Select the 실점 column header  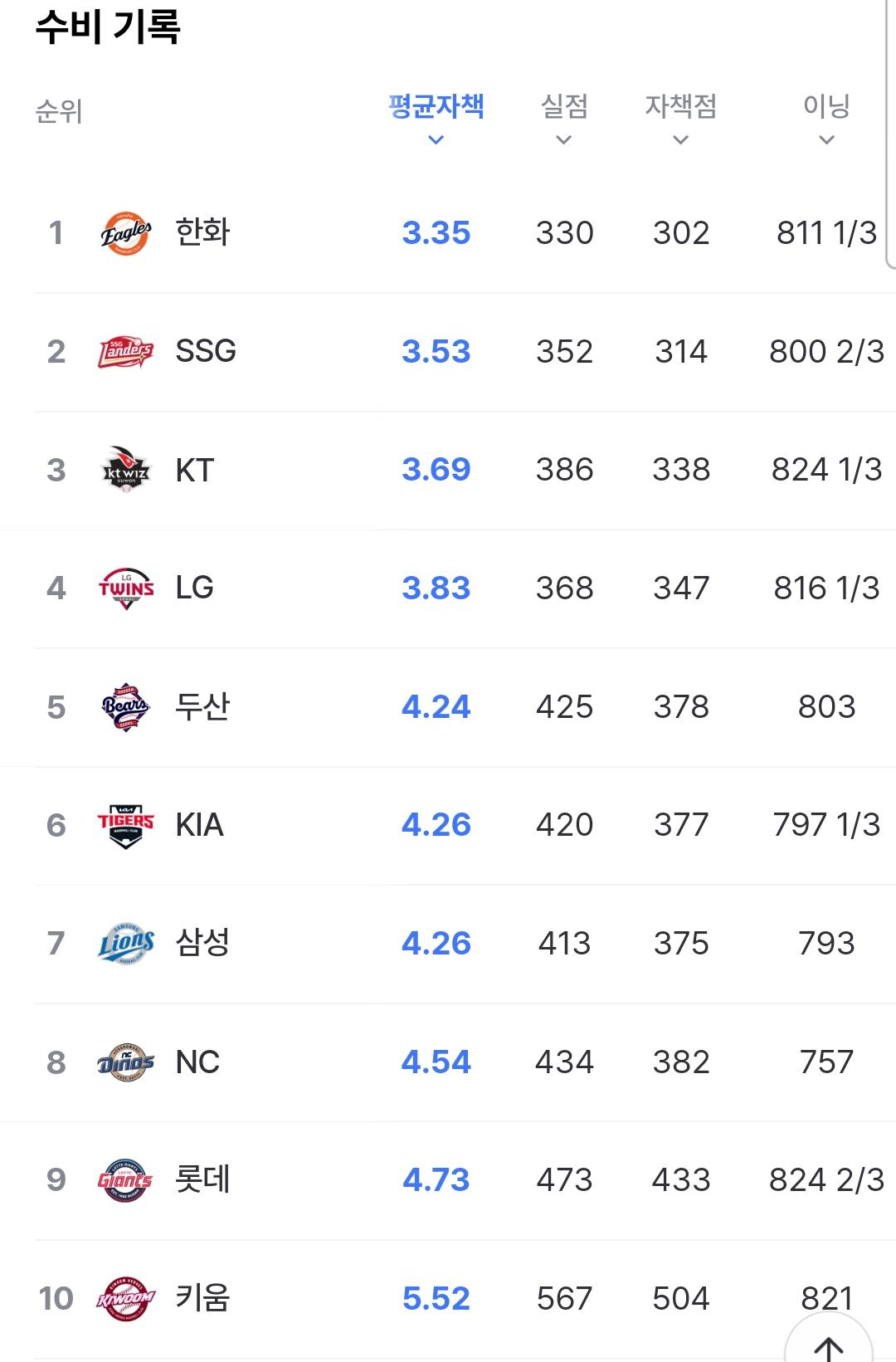coord(564,106)
